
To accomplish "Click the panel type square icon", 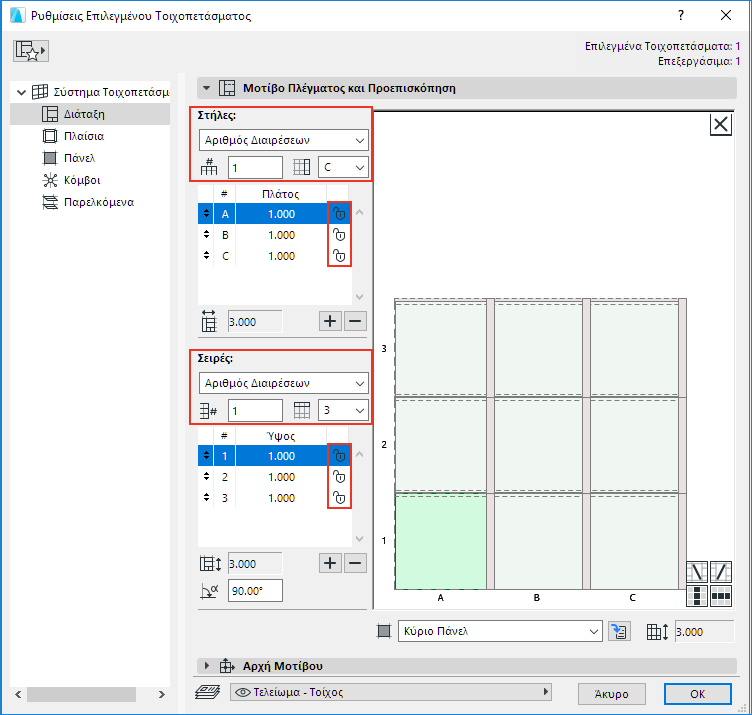I will [x=384, y=632].
